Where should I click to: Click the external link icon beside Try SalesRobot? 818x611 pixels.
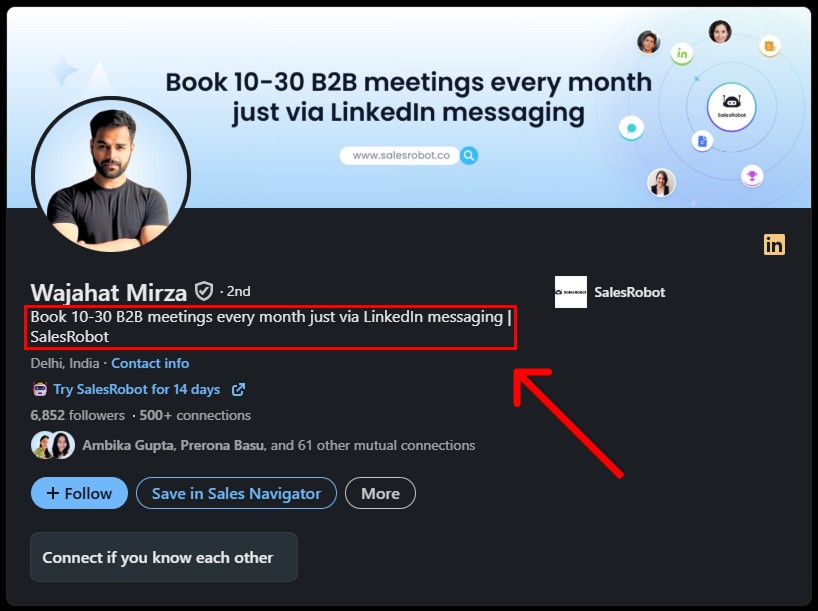(238, 389)
